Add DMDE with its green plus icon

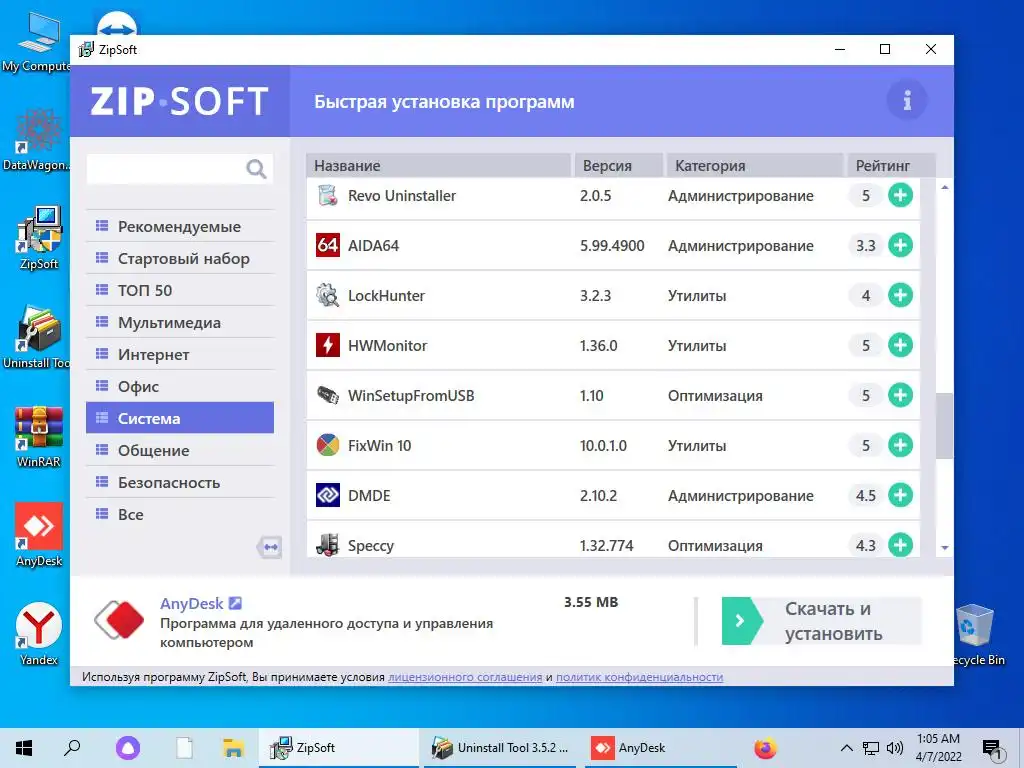[900, 495]
